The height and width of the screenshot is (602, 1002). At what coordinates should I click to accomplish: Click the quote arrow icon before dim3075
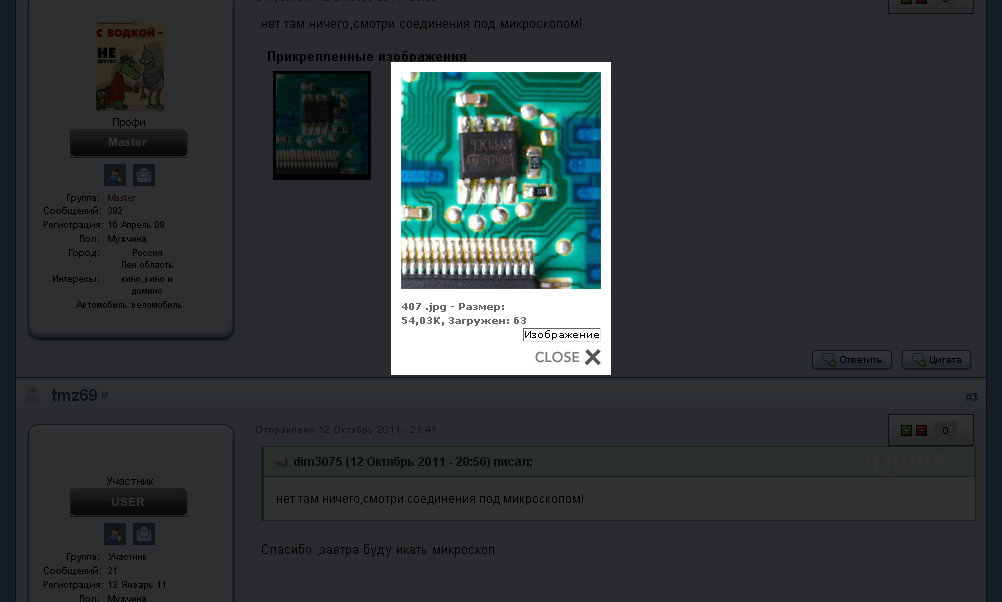pyautogui.click(x=281, y=462)
